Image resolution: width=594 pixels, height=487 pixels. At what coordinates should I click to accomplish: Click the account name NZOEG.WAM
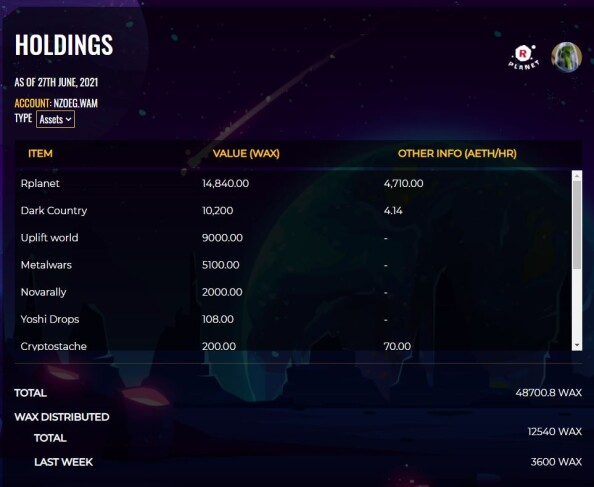click(x=75, y=103)
